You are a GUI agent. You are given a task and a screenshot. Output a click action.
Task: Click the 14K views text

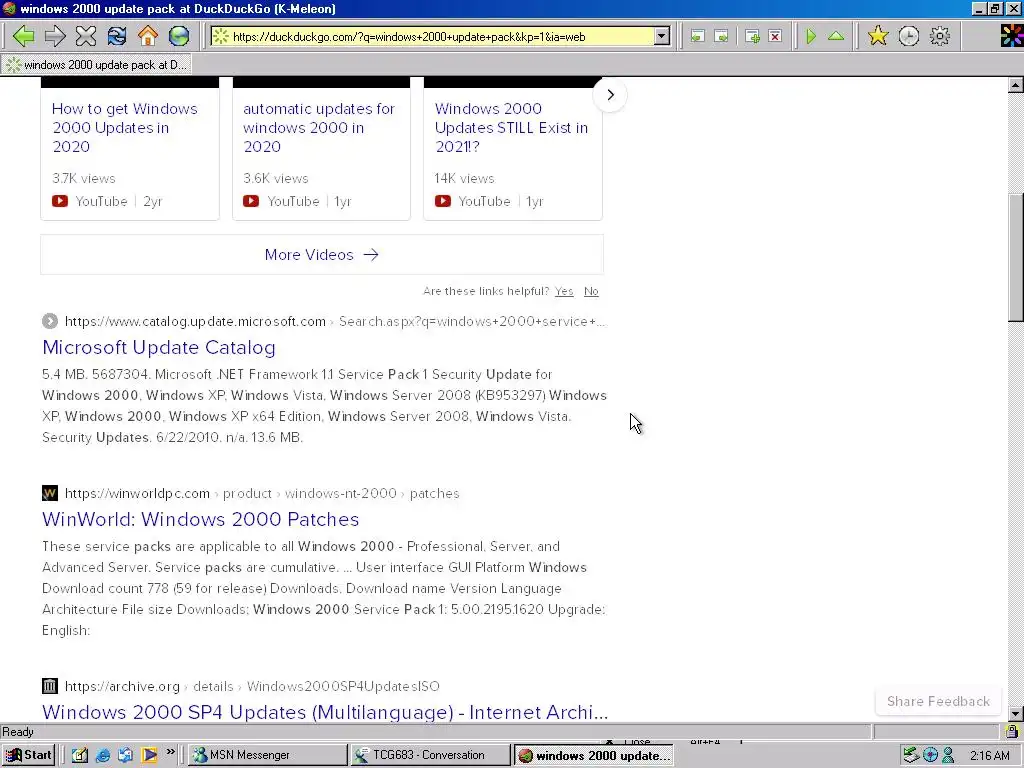(464, 178)
